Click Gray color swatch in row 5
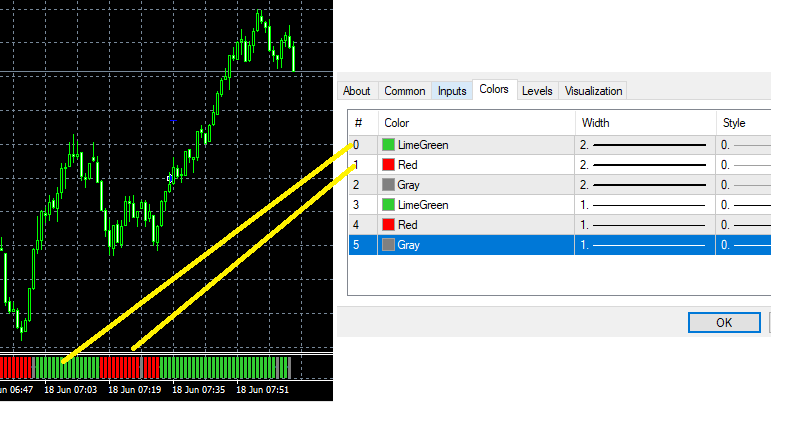Screen dimensions: 796x425 click(x=388, y=245)
